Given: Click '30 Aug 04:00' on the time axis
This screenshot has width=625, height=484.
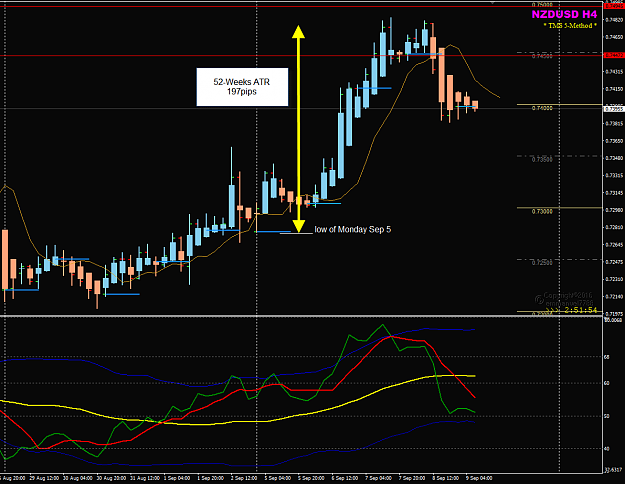Looking at the screenshot, I should [x=77, y=478].
